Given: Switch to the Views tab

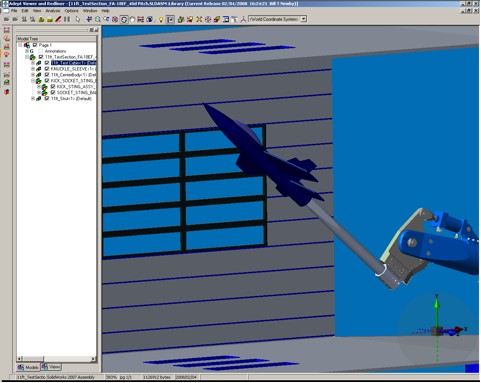Looking at the screenshot, I should click(51, 367).
